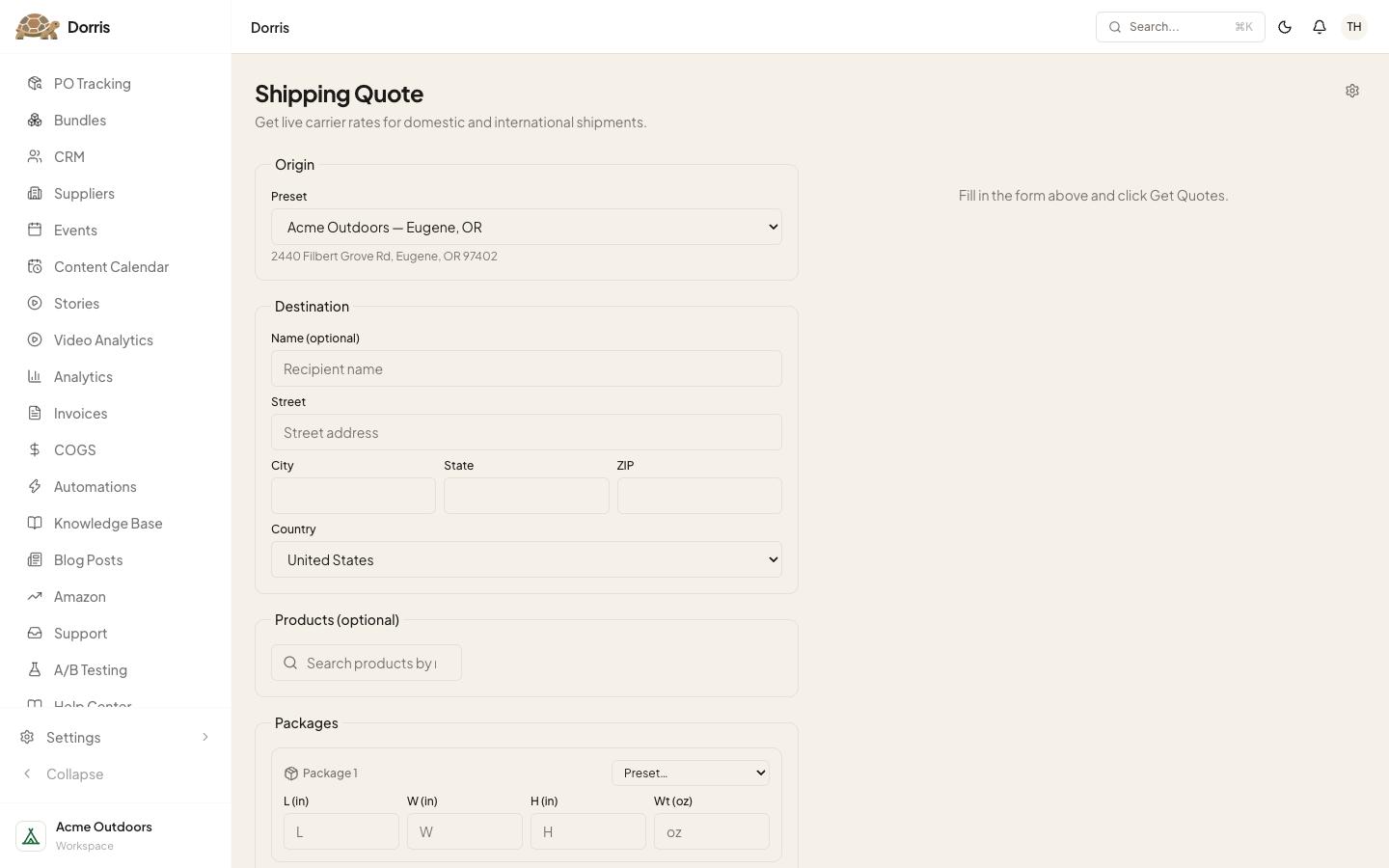1389x868 pixels.
Task: Expand the Settings sidebar section
Action: point(116,737)
